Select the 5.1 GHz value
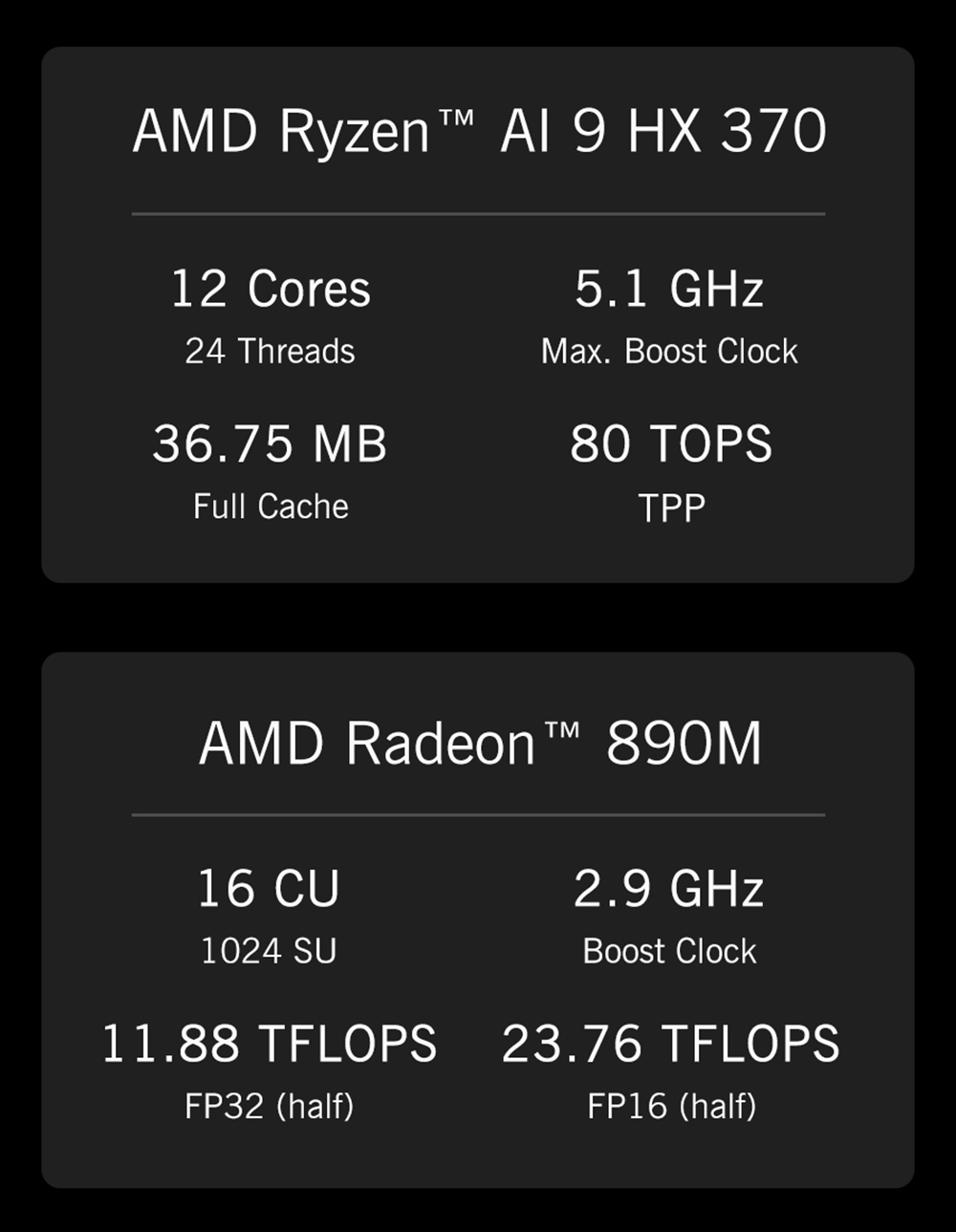Screen dimensions: 956x1232 [x=669, y=289]
